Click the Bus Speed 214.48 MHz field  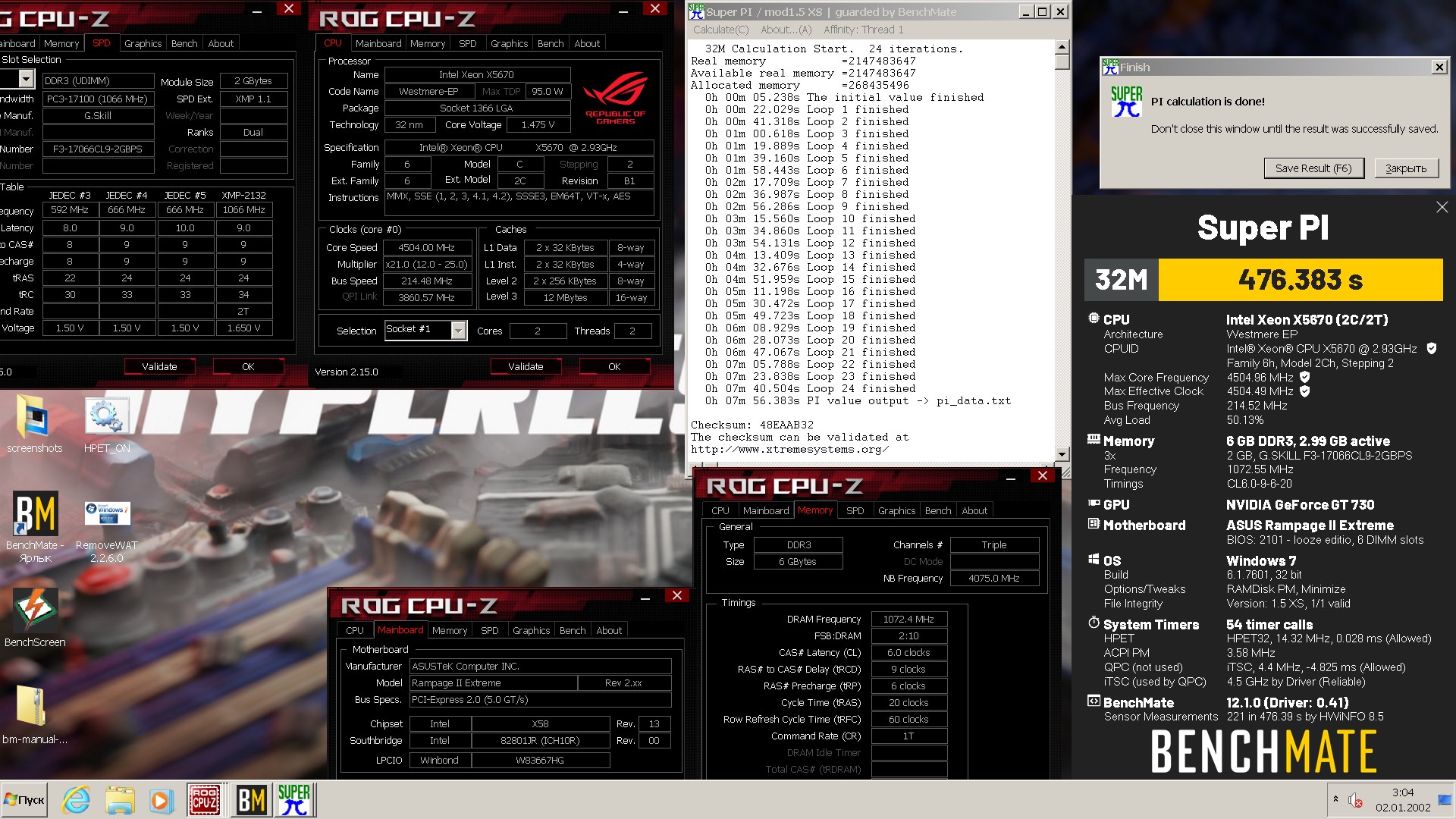click(427, 281)
